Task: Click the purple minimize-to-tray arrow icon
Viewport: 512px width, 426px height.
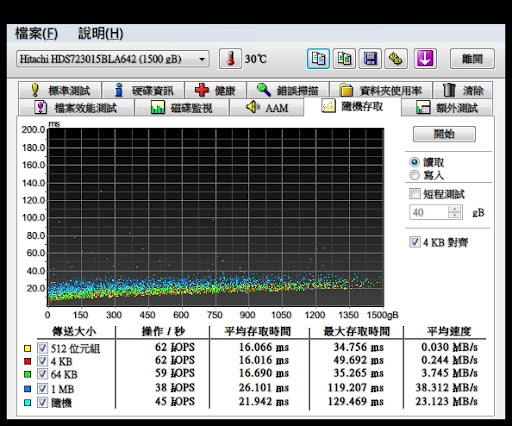Action: (425, 59)
